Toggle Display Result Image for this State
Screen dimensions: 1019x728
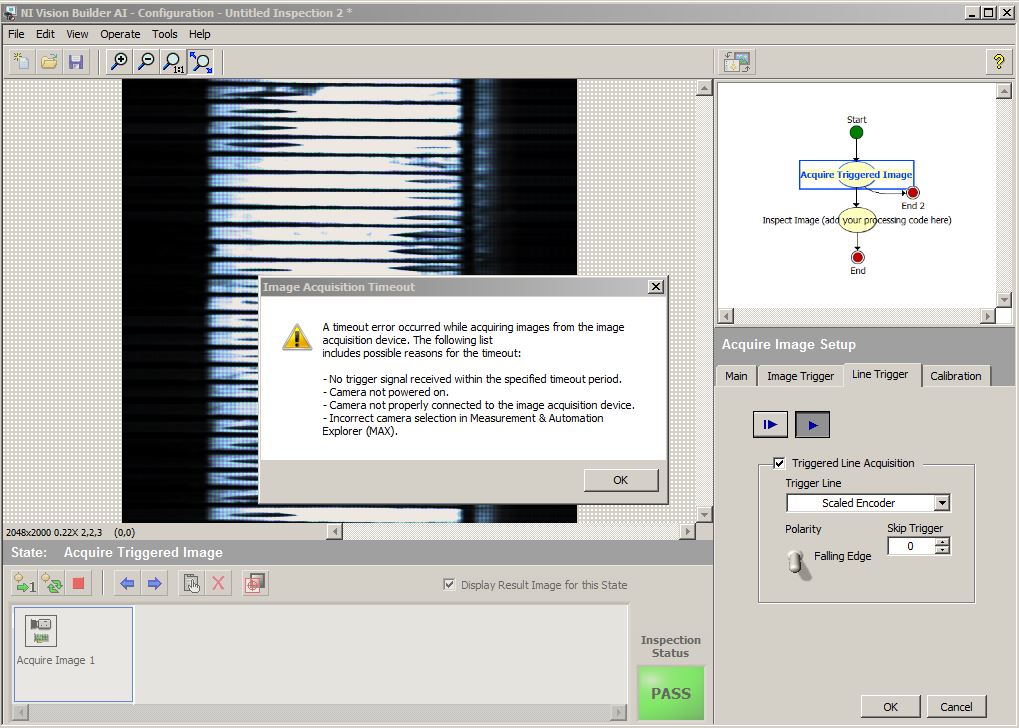[448, 584]
